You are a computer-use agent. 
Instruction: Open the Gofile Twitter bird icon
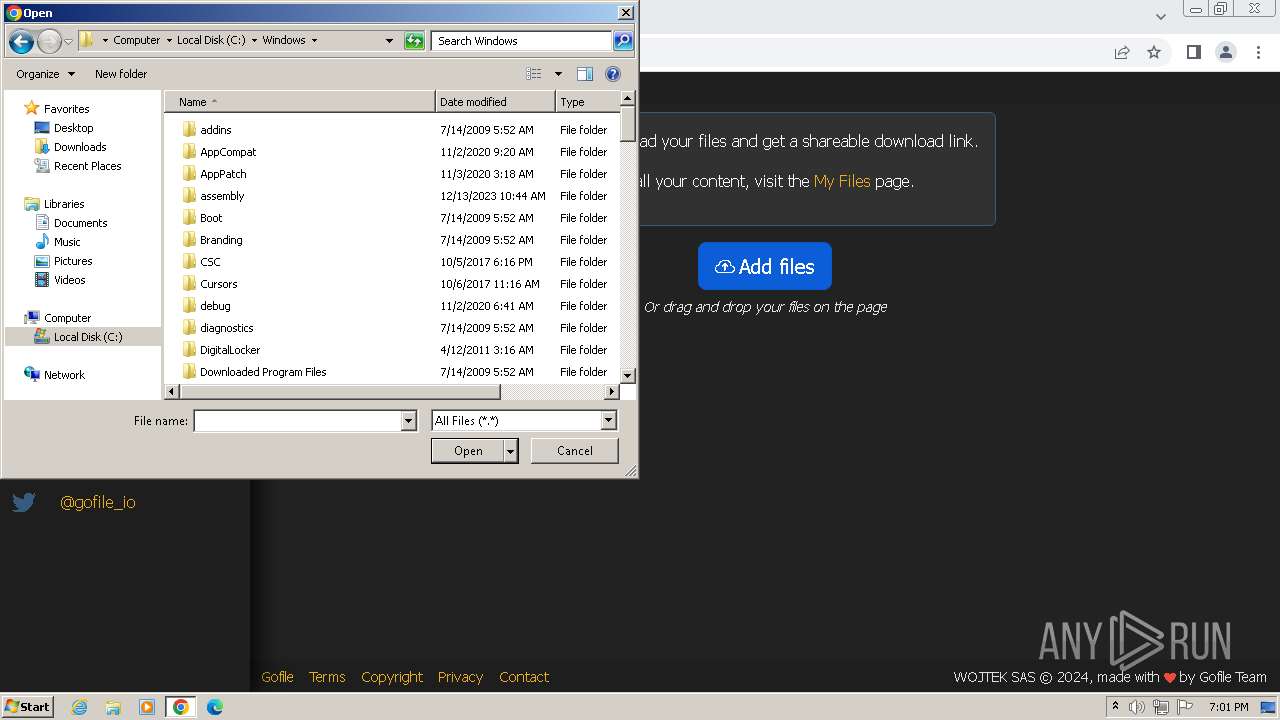click(24, 502)
